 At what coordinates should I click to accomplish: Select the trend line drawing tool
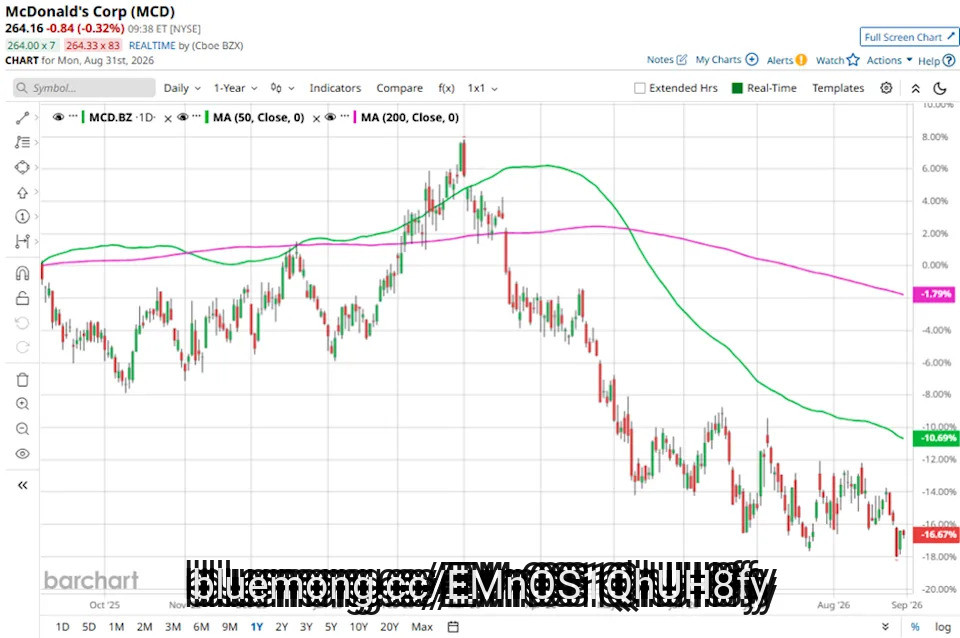pyautogui.click(x=23, y=118)
